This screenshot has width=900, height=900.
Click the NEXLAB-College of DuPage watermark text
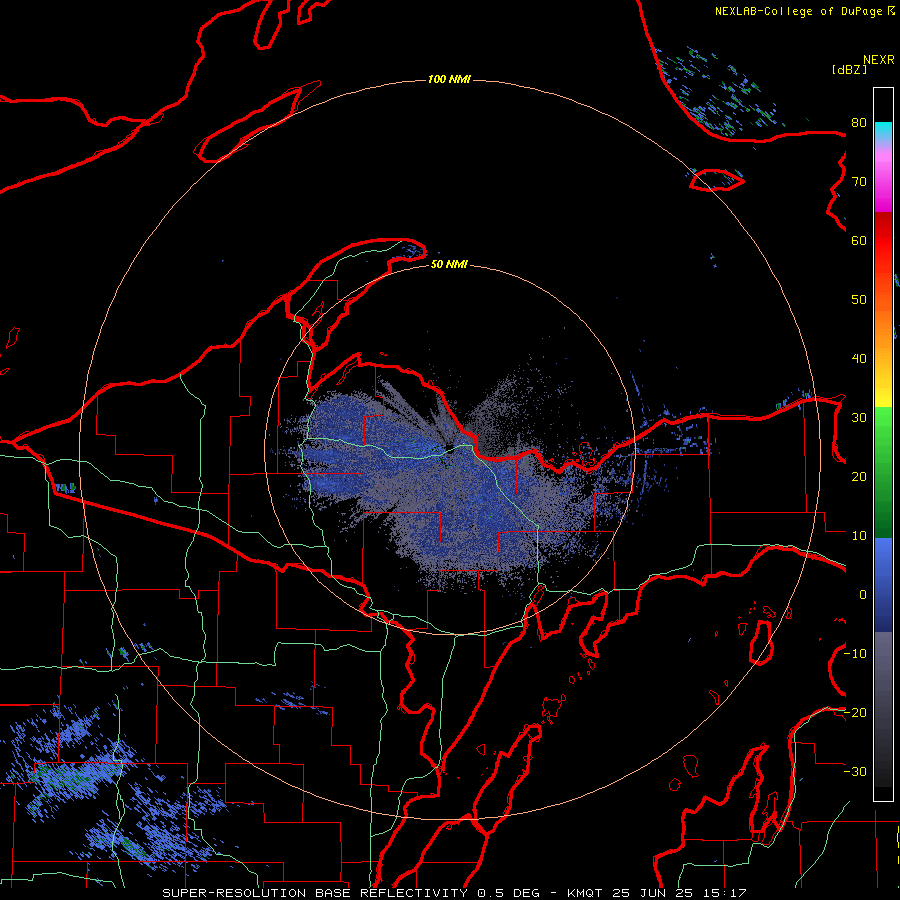pyautogui.click(x=798, y=11)
